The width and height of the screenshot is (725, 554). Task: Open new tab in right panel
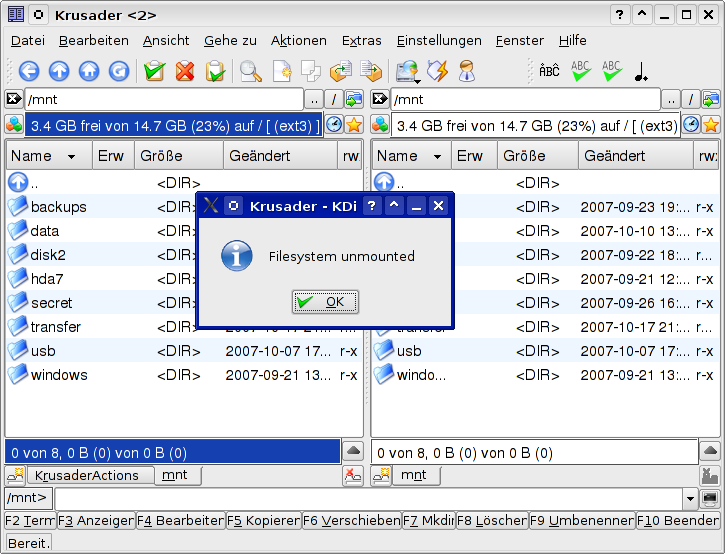381,475
